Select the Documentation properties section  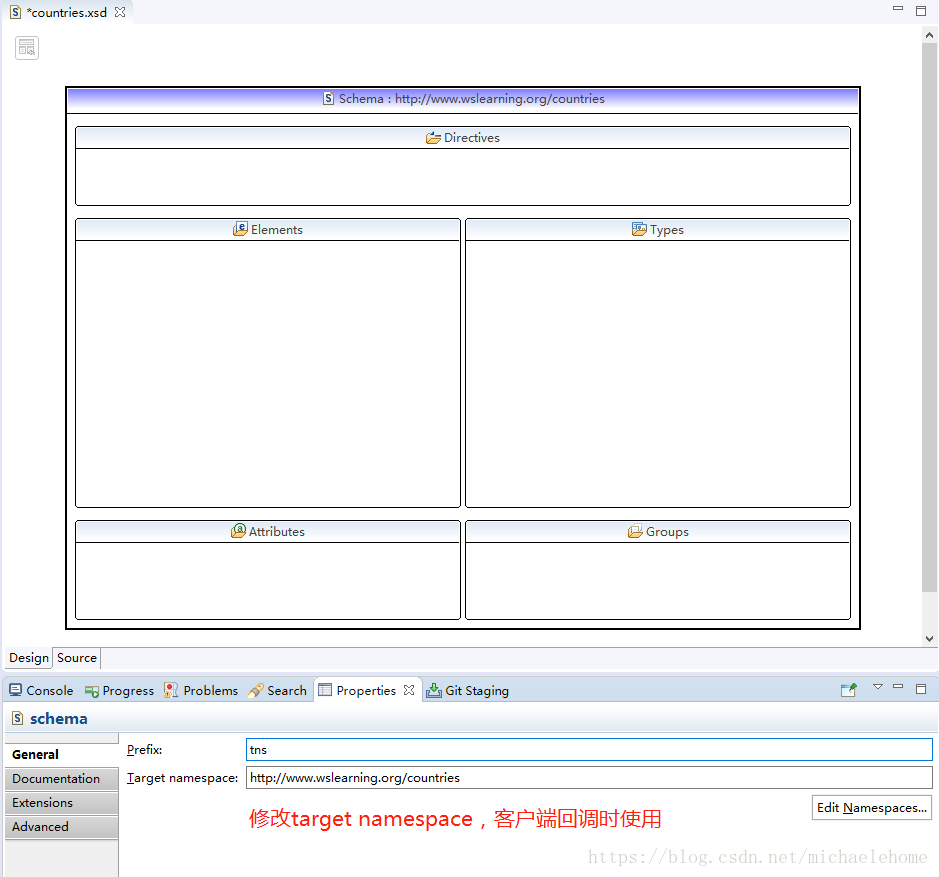(62, 779)
